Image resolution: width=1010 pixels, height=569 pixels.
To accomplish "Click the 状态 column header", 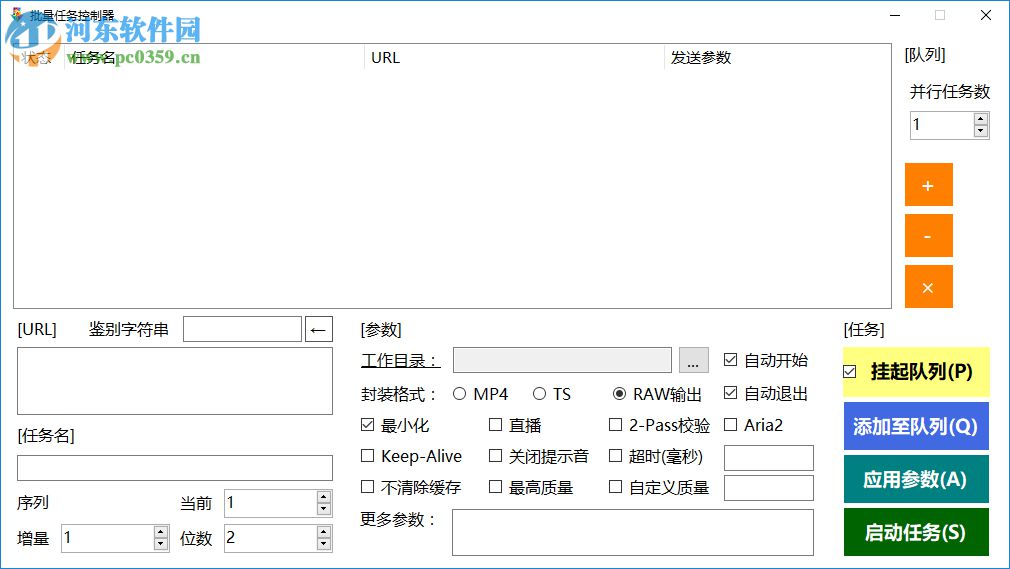I will click(x=39, y=57).
